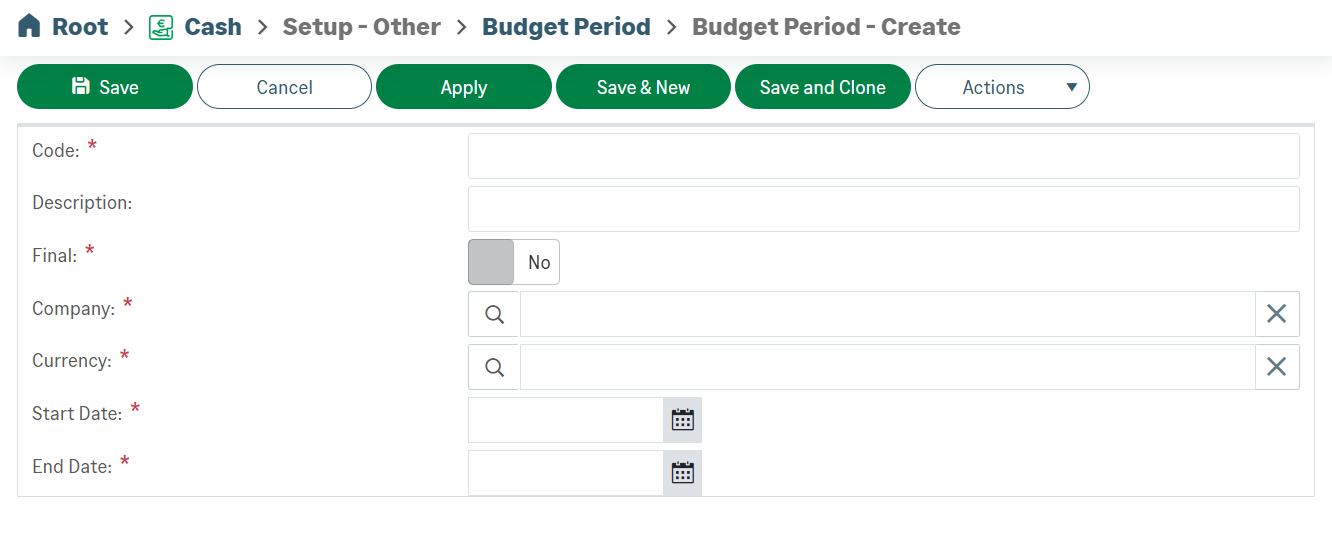This screenshot has height=535, width=1332.
Task: Cancel the budget period creation
Action: (x=284, y=87)
